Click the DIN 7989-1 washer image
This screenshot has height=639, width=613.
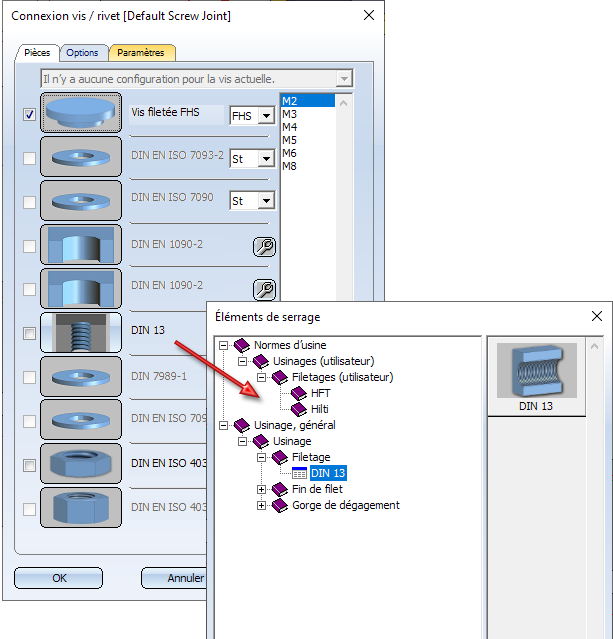[81, 377]
